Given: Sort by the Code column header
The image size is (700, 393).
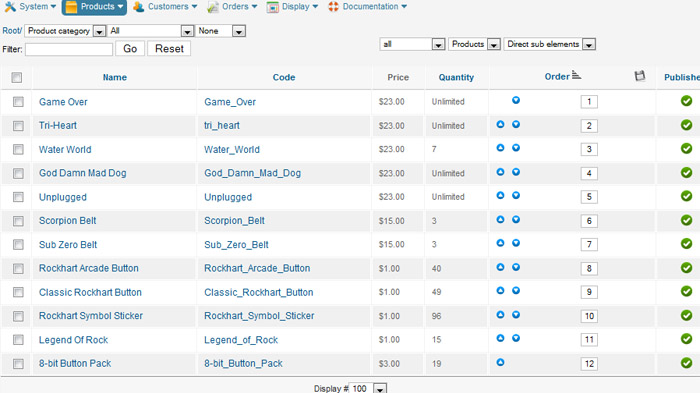Looking at the screenshot, I should coord(284,77).
